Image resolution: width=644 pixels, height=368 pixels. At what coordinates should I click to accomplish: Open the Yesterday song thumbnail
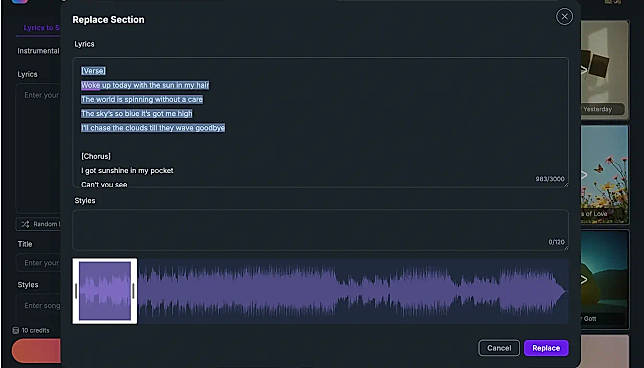(x=605, y=70)
